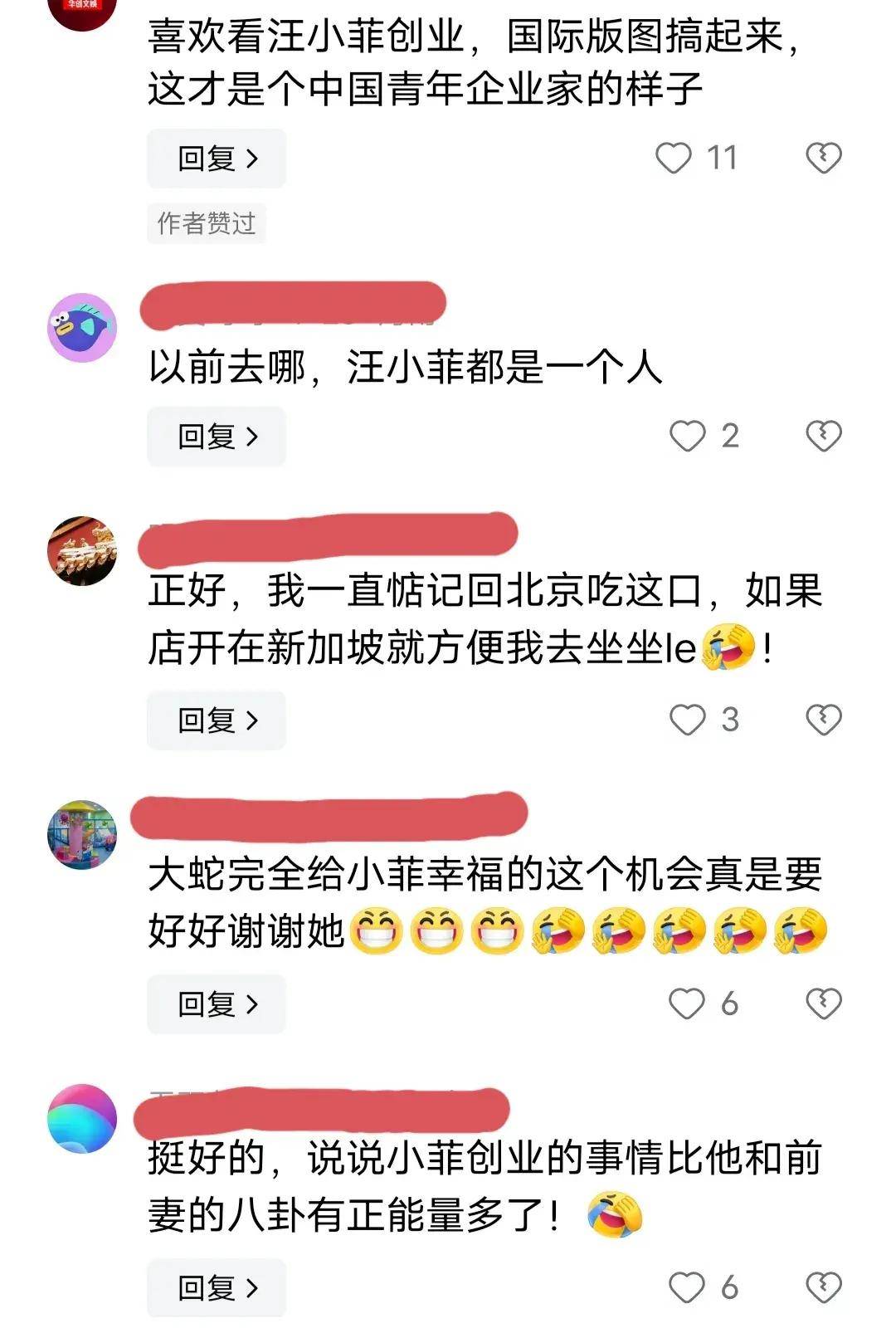This screenshot has height=1328, width=896.
Task: Reply to the 挺好的 comment at bottom
Action: point(217,1287)
